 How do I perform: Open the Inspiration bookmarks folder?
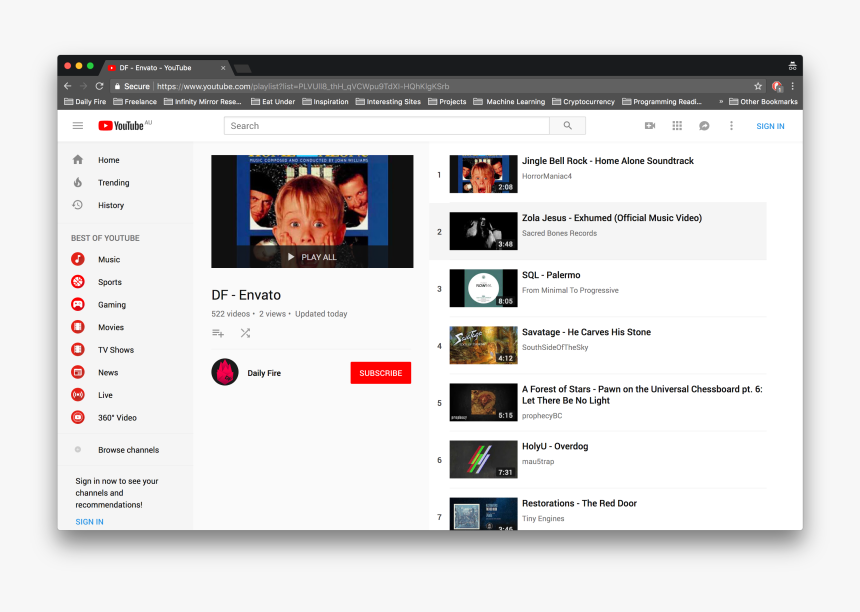click(325, 101)
